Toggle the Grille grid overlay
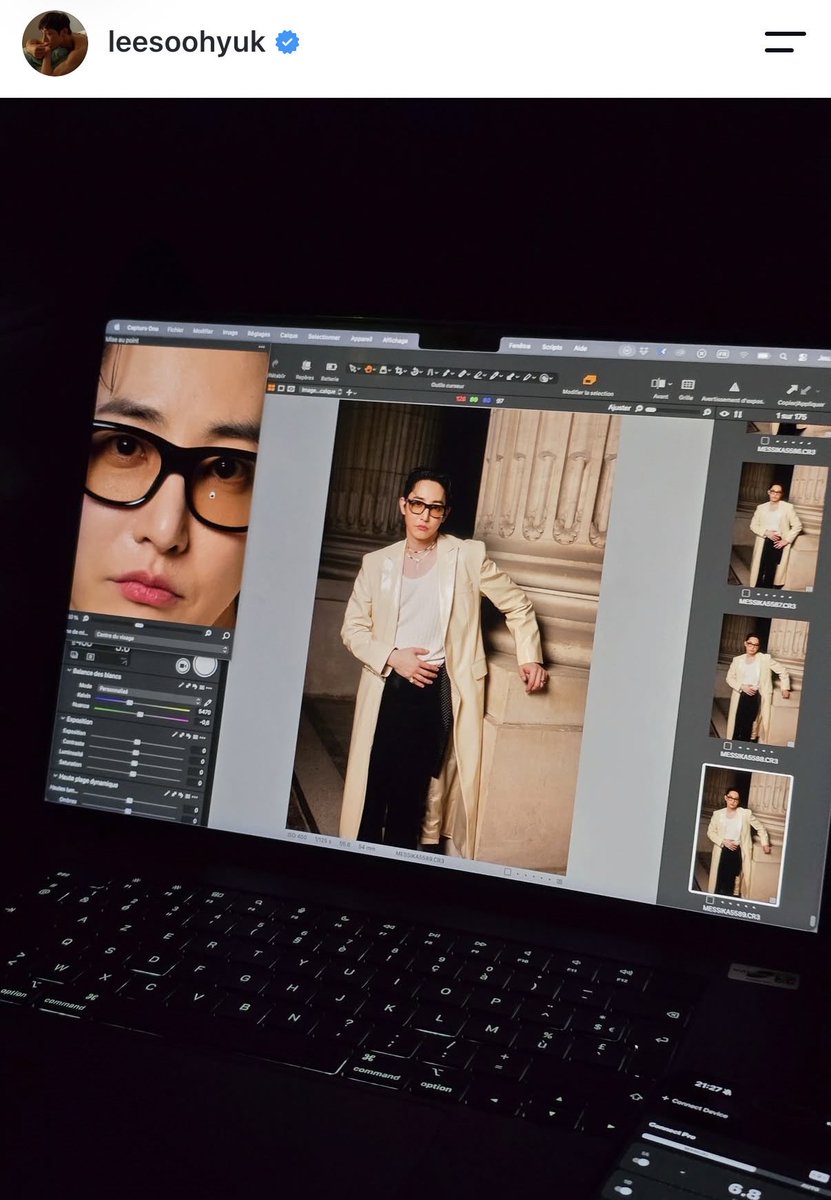The width and height of the screenshot is (831, 1200). [687, 384]
